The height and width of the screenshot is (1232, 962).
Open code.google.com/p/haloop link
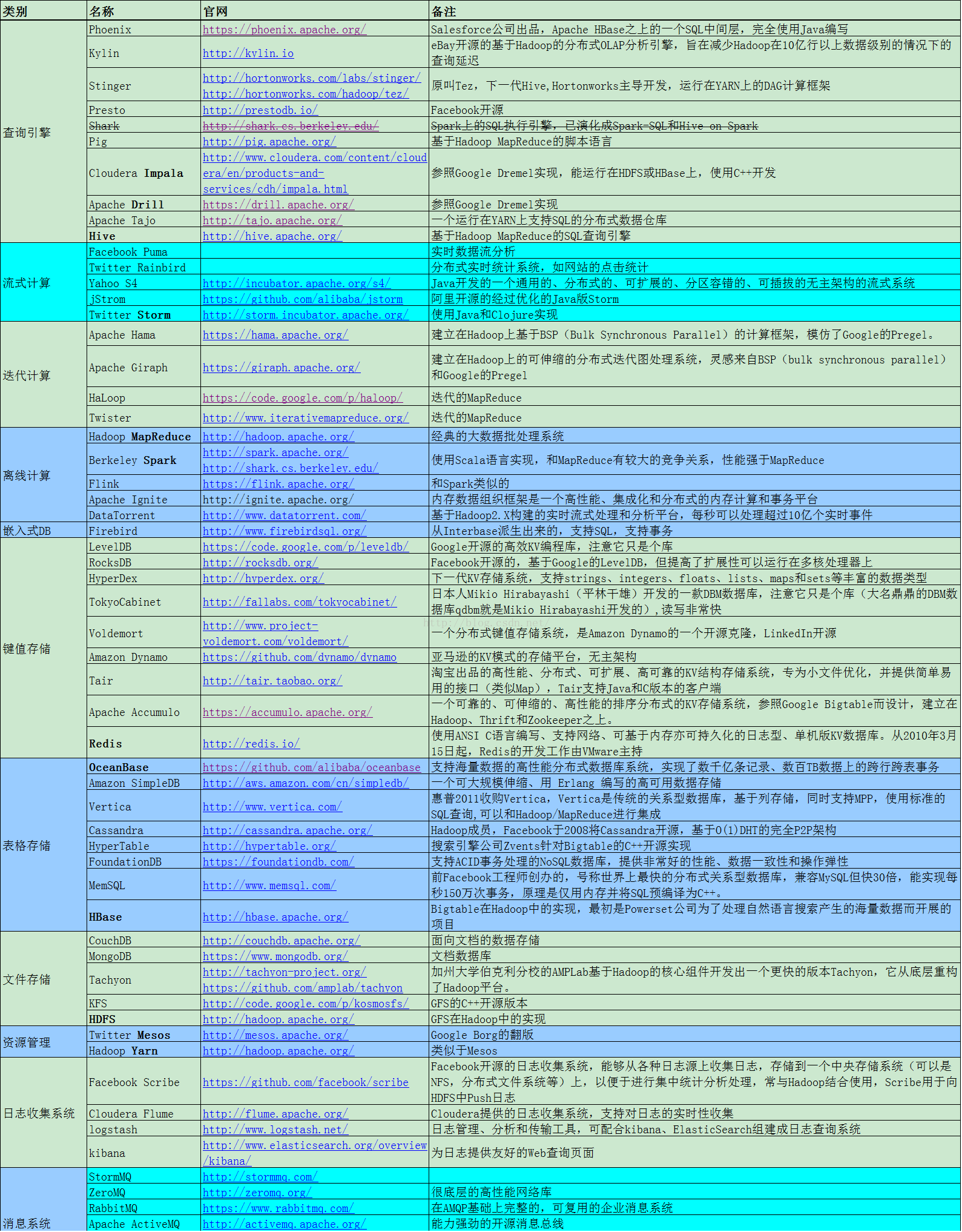[303, 397]
